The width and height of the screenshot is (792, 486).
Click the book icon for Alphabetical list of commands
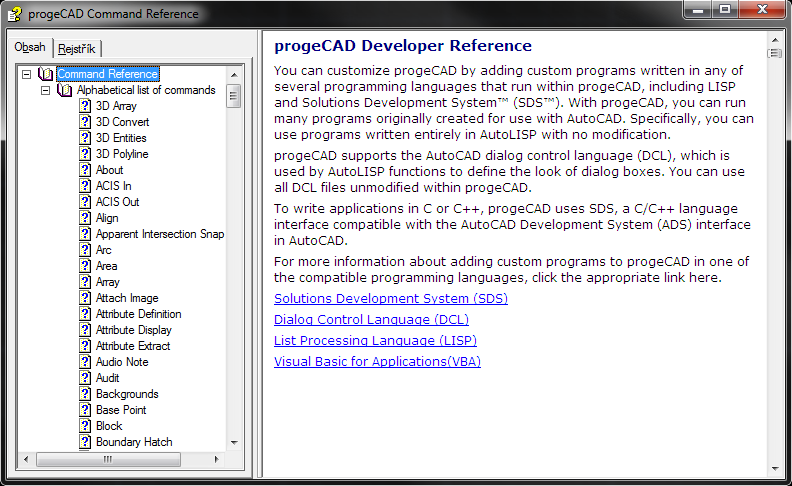point(65,90)
